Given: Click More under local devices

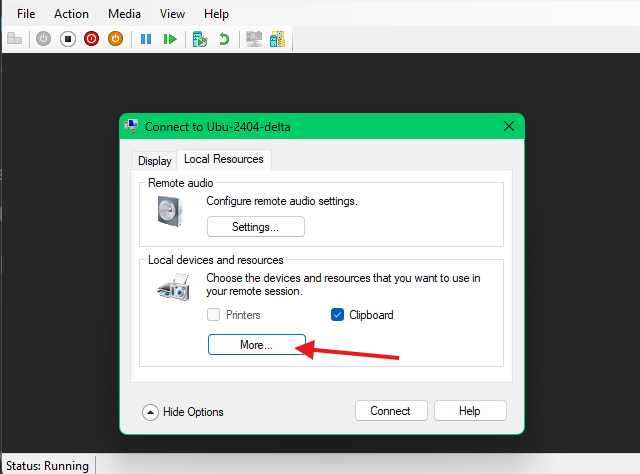Looking at the screenshot, I should coord(256,344).
